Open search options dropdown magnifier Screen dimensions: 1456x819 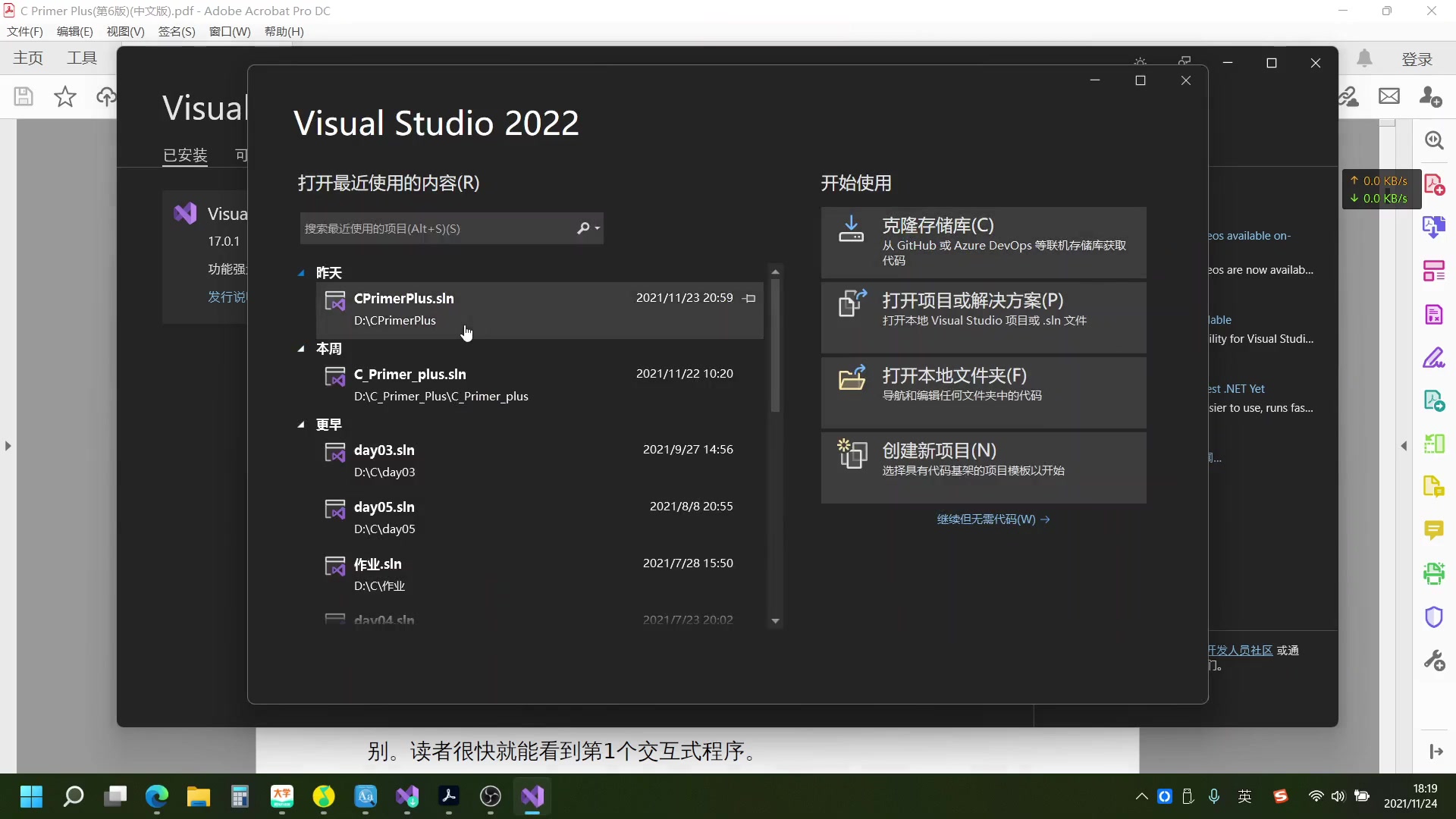pyautogui.click(x=588, y=228)
